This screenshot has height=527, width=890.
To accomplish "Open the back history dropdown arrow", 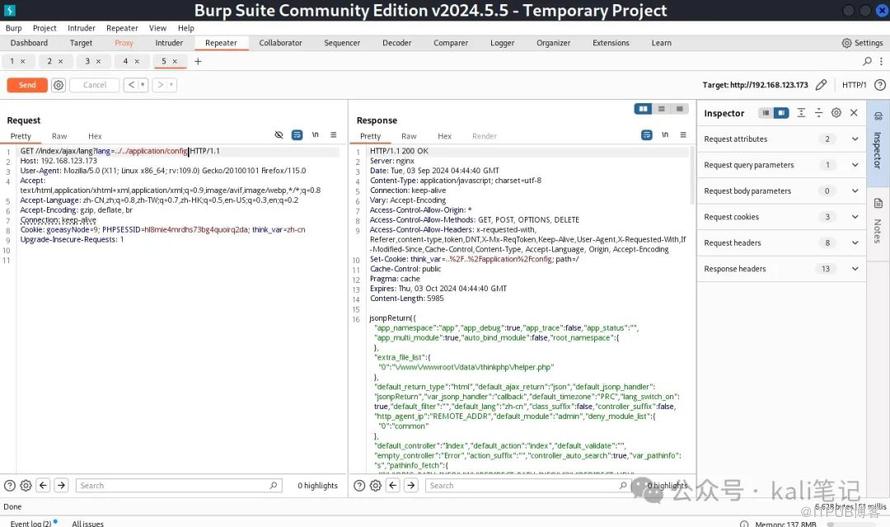I will pyautogui.click(x=141, y=85).
